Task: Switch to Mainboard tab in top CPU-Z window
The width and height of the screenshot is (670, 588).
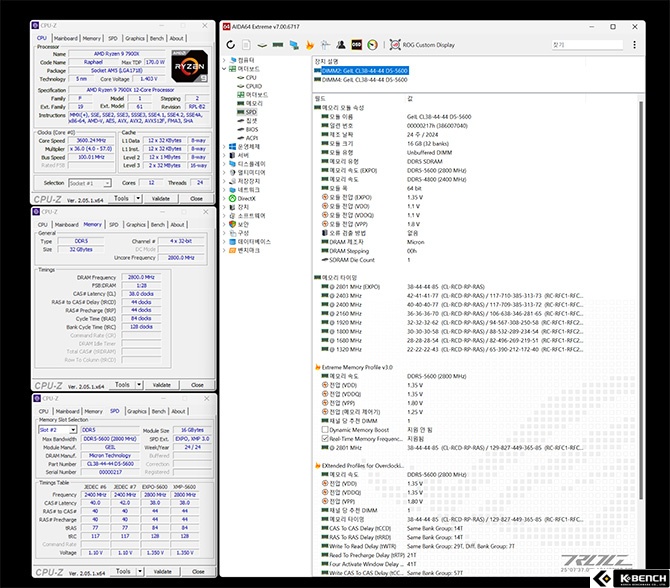Action: pyautogui.click(x=66, y=38)
